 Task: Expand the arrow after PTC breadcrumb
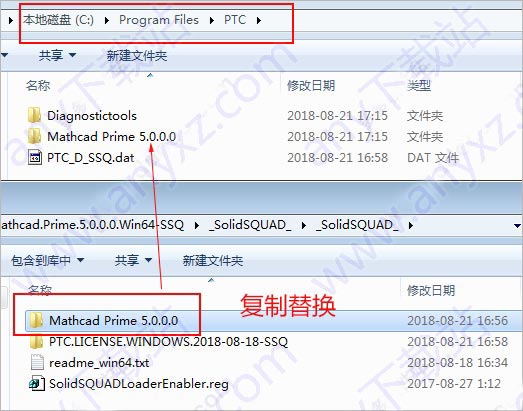coord(259,21)
